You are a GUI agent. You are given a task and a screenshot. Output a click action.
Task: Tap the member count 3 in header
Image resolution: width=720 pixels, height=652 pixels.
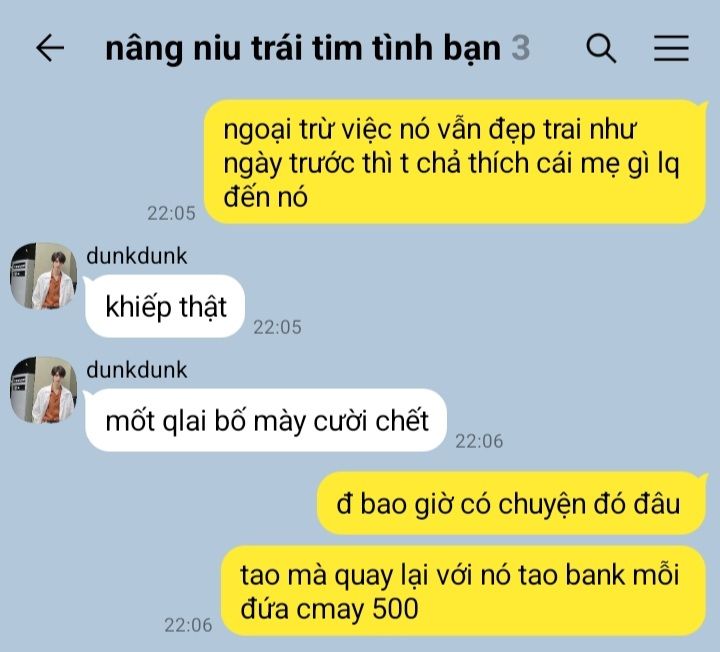[x=521, y=48]
